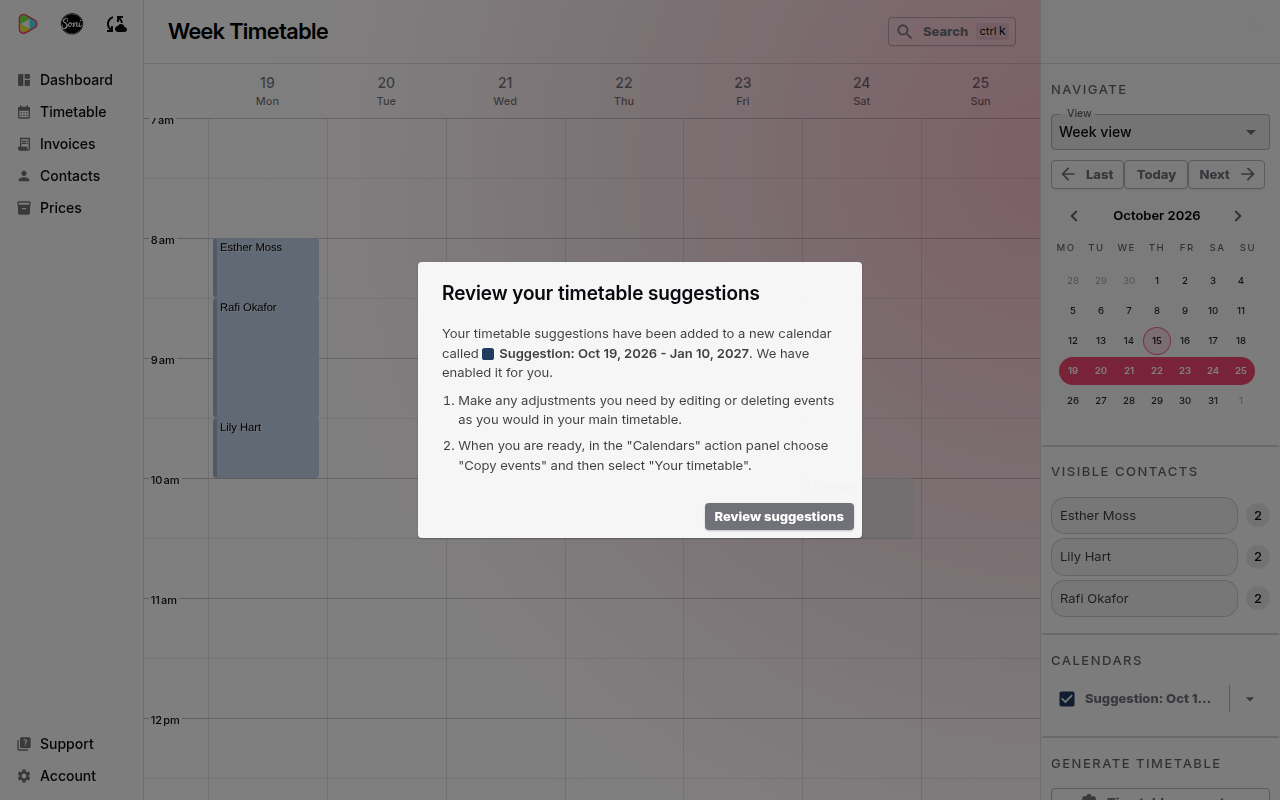Image resolution: width=1280 pixels, height=800 pixels.
Task: Click Esther Moss visible contact chip
Action: pyautogui.click(x=1144, y=516)
